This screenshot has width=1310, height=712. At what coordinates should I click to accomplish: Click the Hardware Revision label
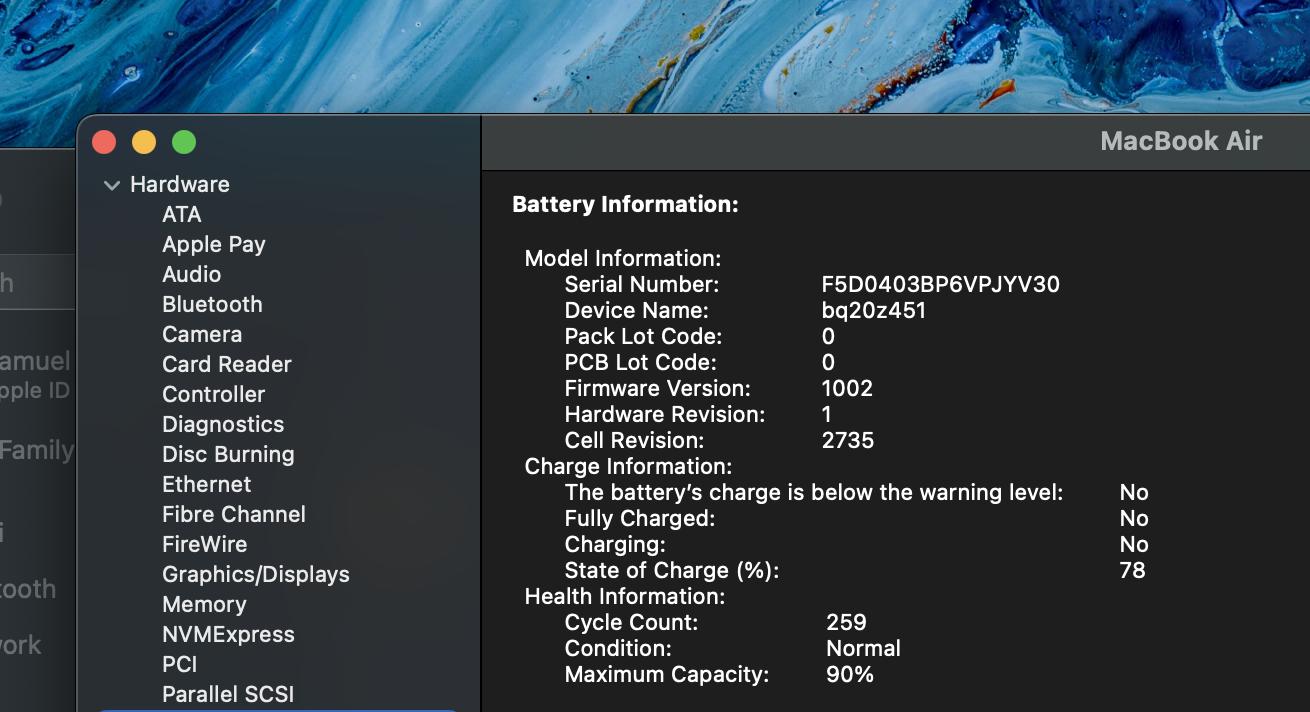(x=665, y=414)
